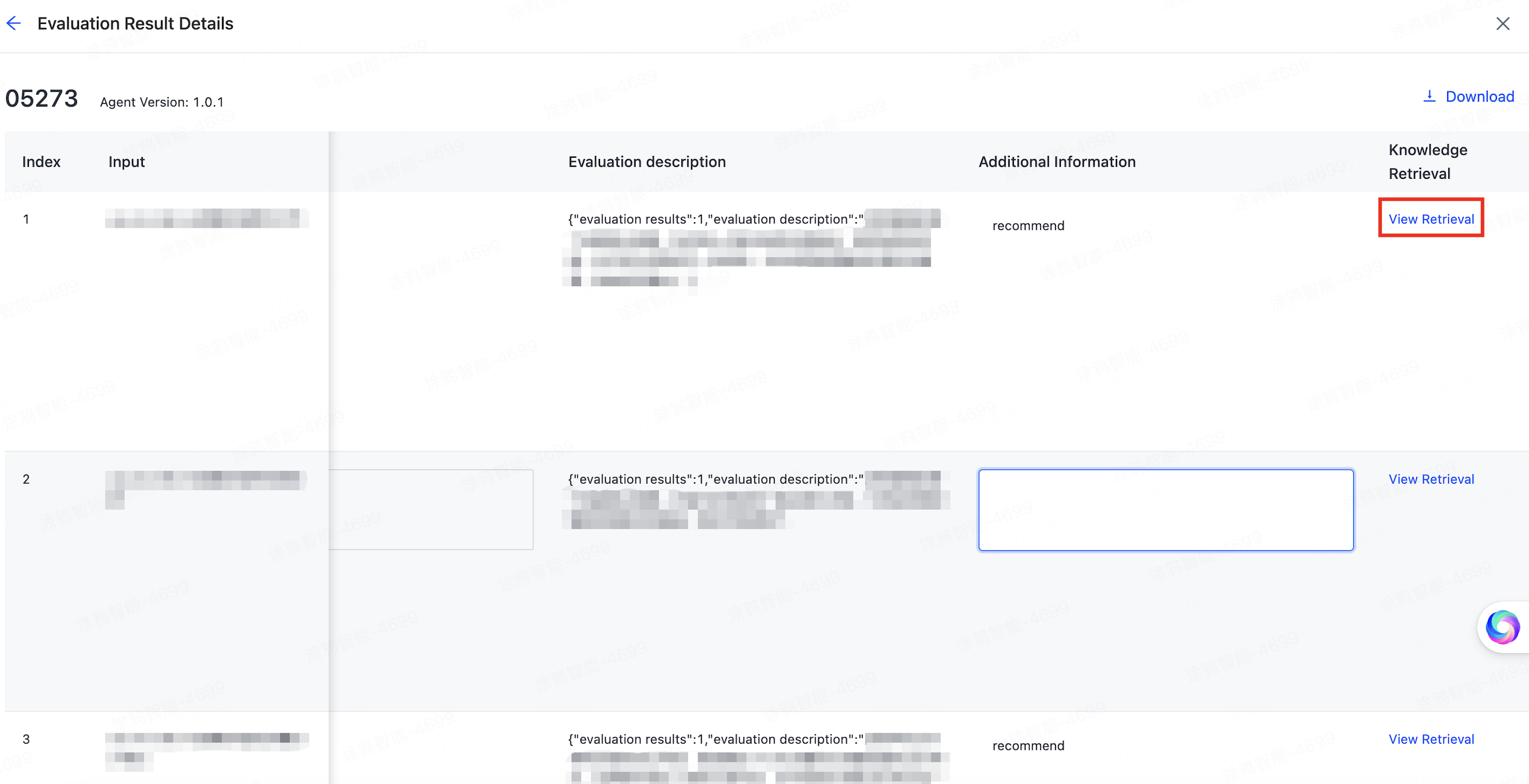
Task: Click the blurred input text in row 1
Action: 207,219
